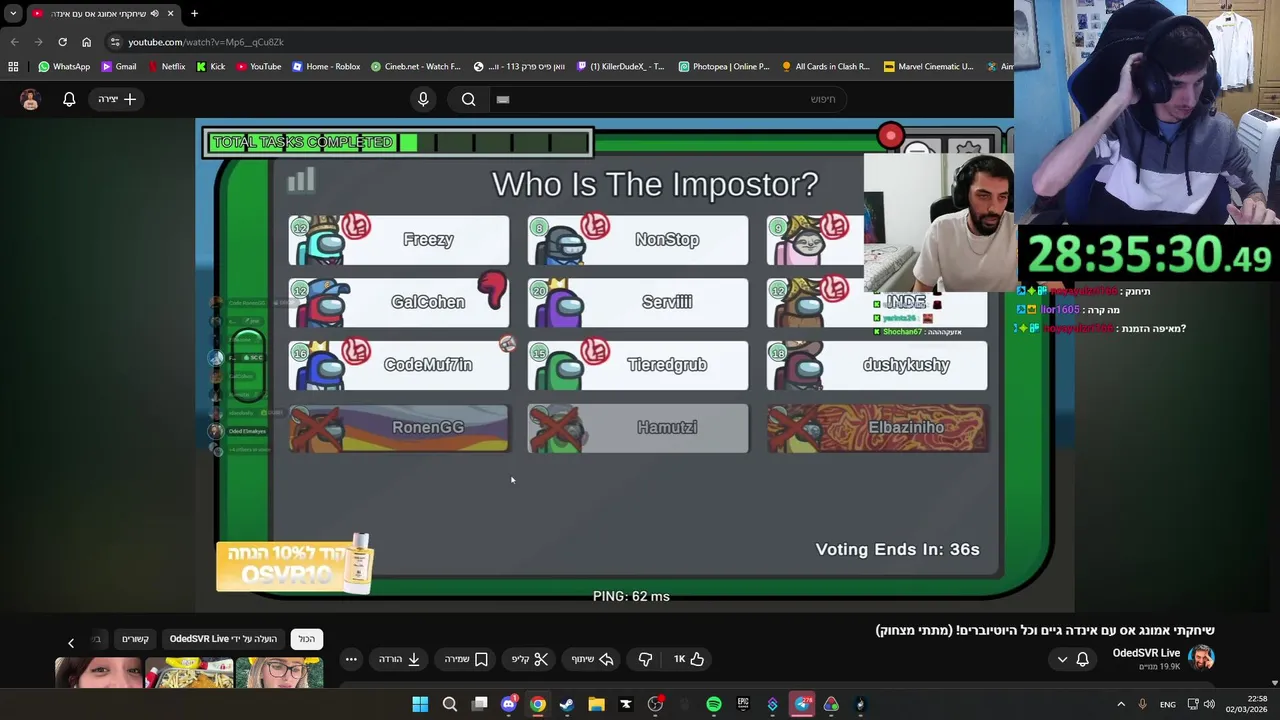Focus the YouTube search field

tap(670, 99)
